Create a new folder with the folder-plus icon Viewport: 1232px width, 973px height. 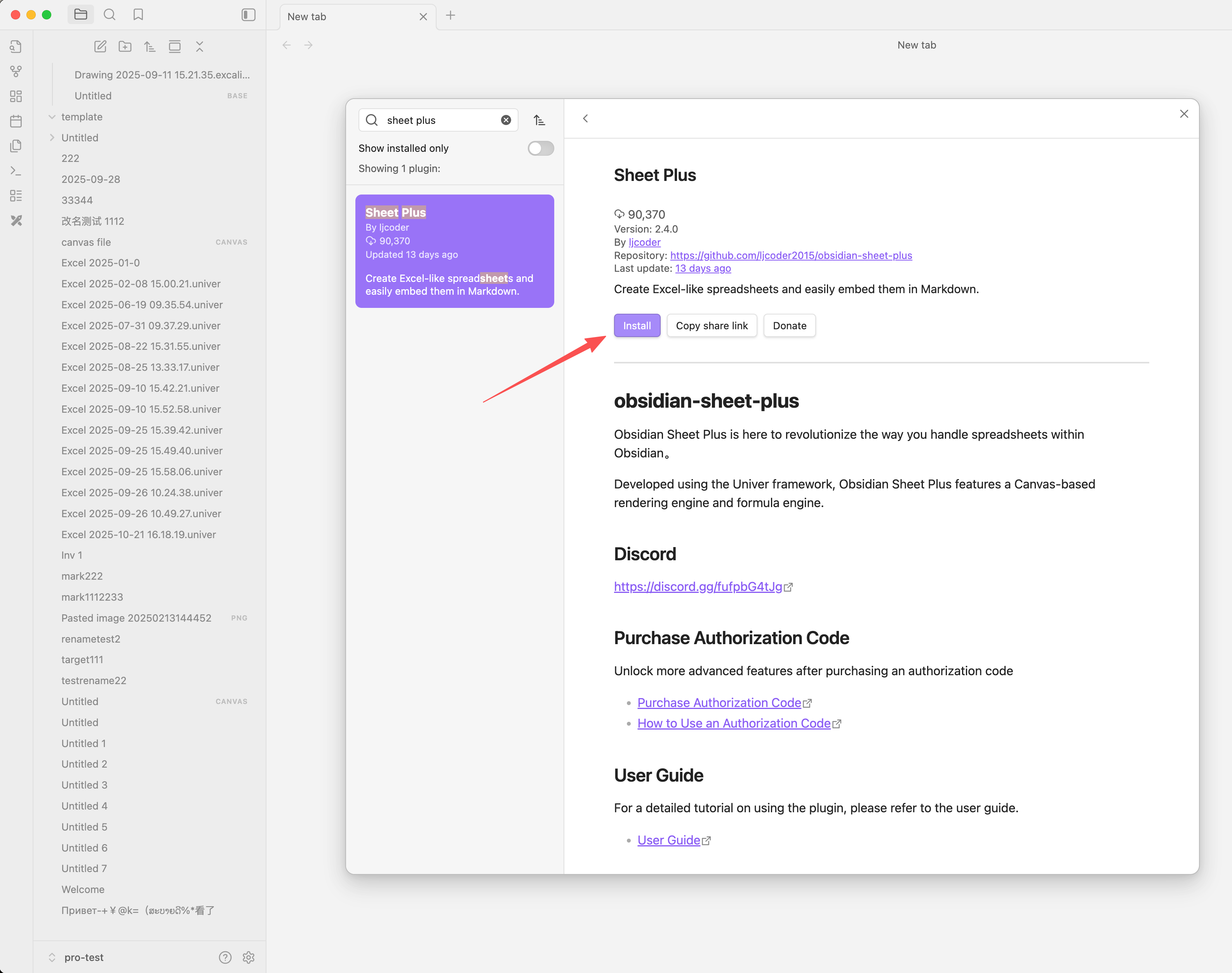125,47
